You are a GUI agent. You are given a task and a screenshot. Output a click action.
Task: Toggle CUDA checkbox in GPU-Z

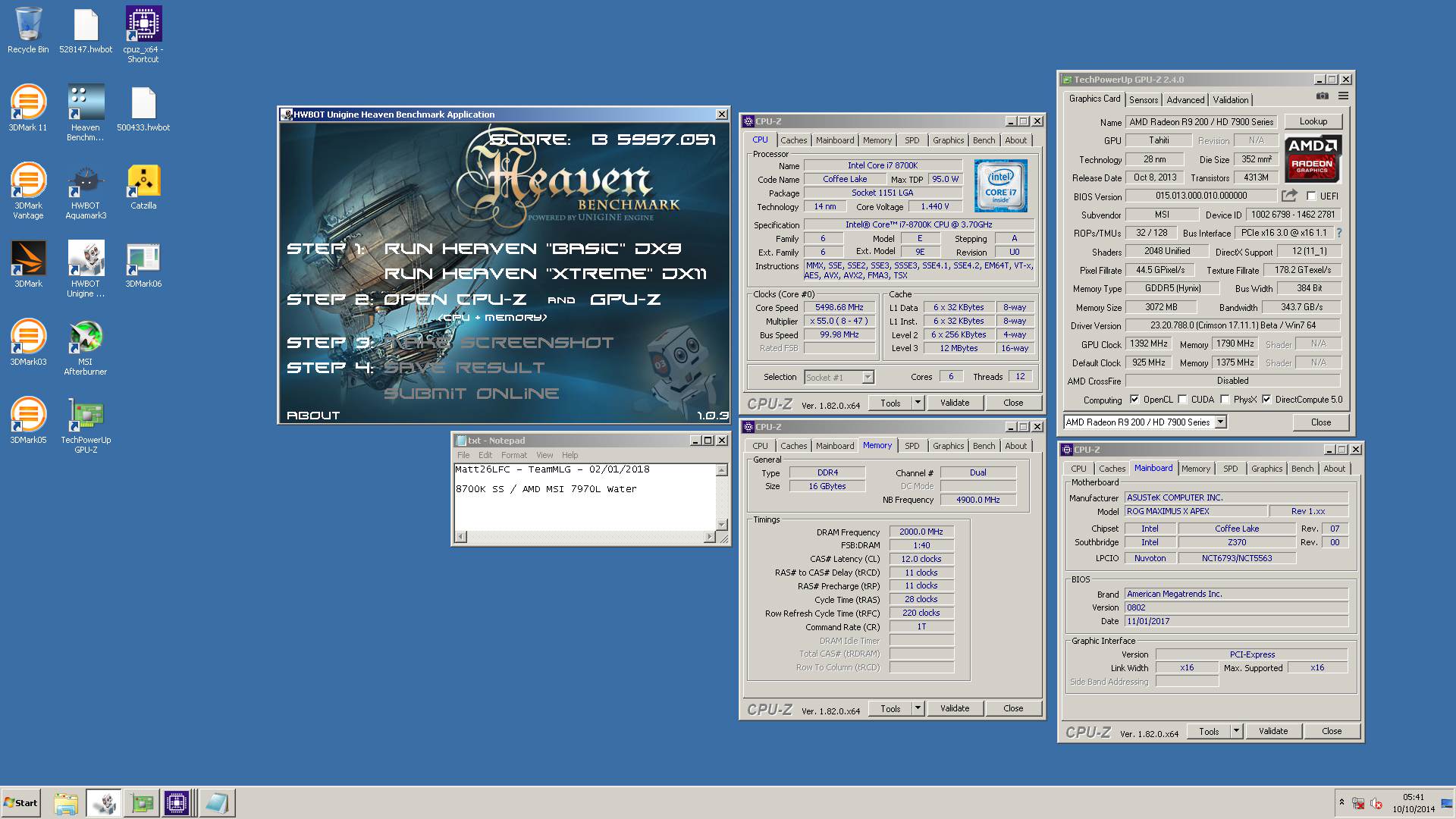pyautogui.click(x=1182, y=400)
